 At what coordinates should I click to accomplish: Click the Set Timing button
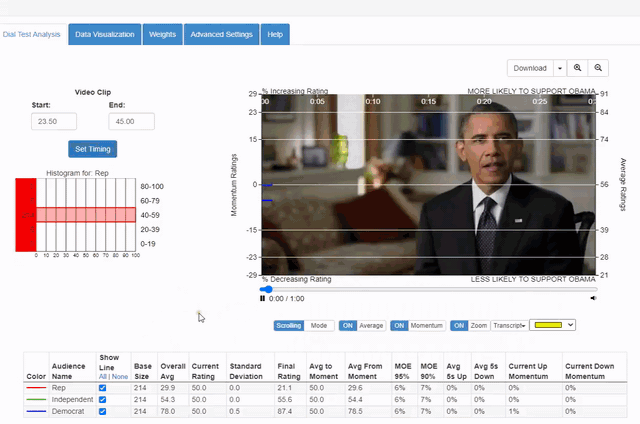(93, 149)
